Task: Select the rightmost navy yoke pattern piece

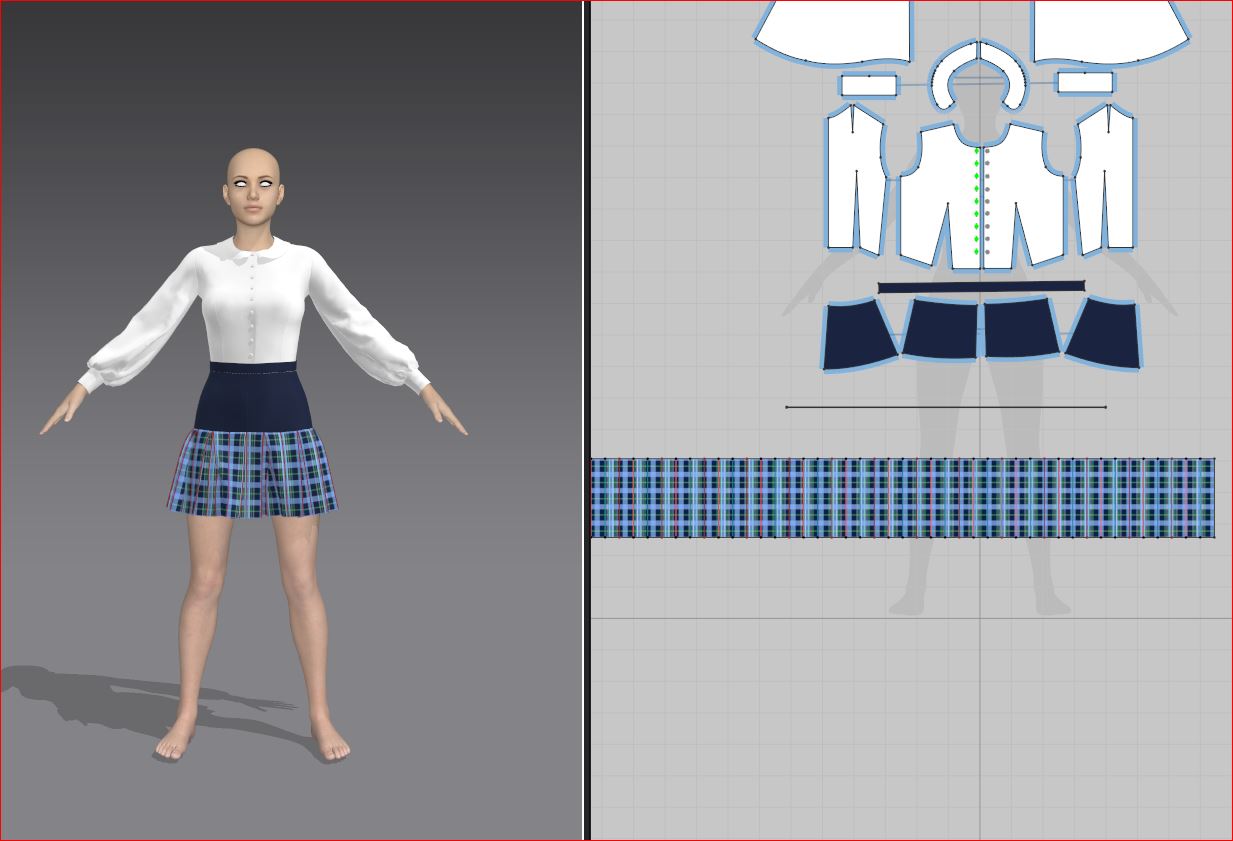Action: tap(1104, 334)
